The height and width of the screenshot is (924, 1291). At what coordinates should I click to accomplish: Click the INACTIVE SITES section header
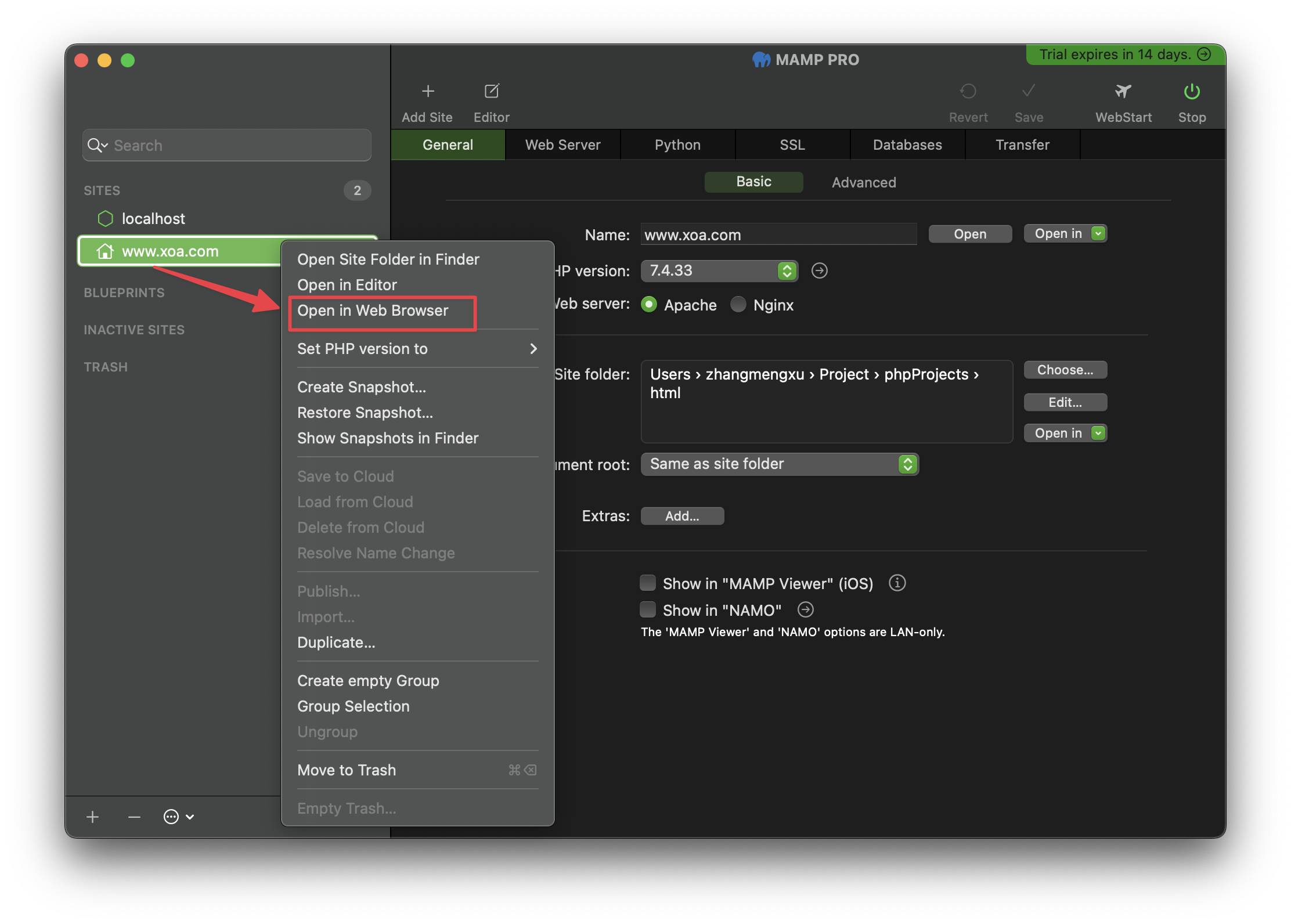tap(134, 330)
